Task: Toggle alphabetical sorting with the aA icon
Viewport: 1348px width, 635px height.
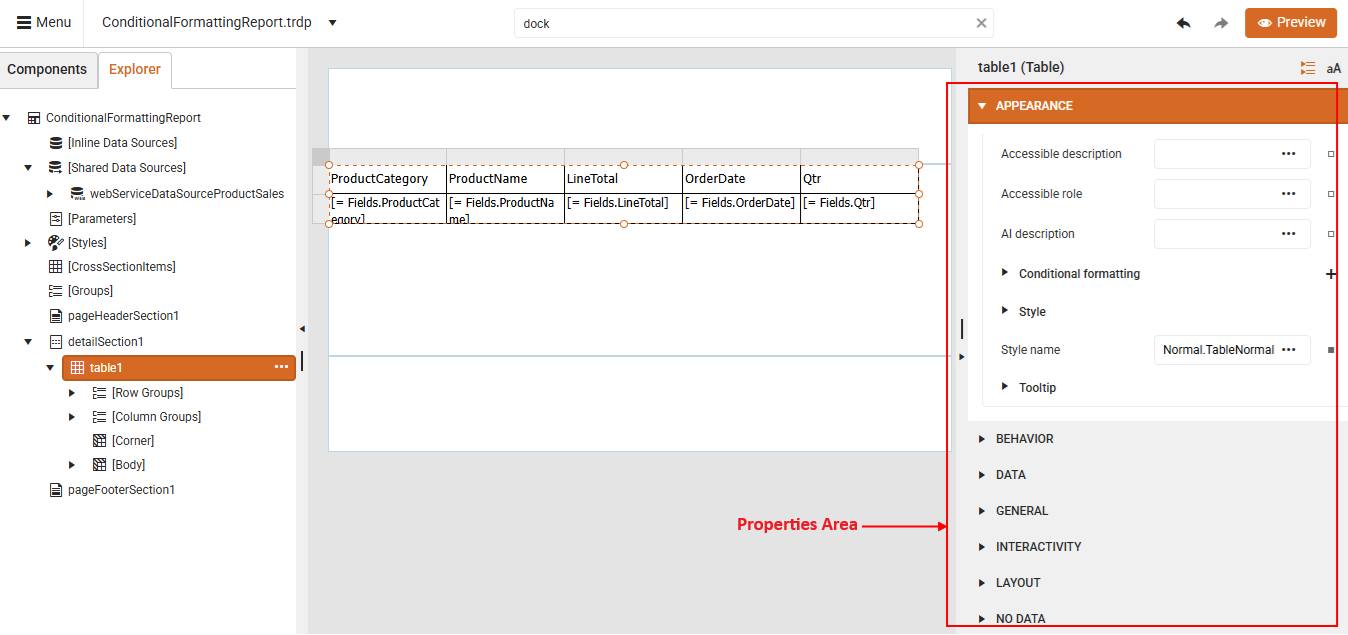Action: coord(1333,67)
